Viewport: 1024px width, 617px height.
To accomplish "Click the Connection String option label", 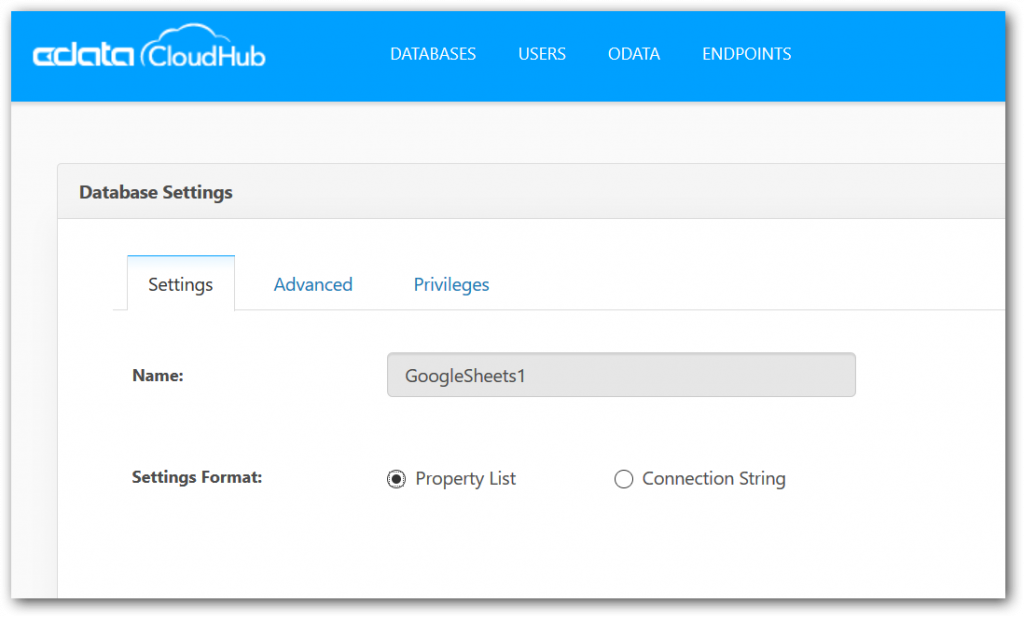I will click(x=714, y=479).
